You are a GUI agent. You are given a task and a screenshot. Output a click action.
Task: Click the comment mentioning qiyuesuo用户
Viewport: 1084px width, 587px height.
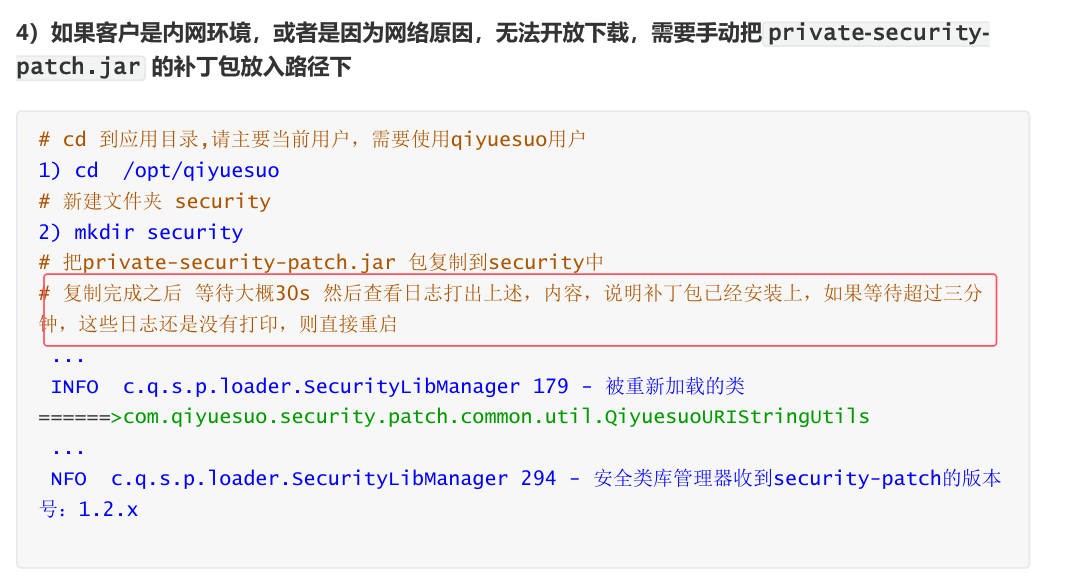312,139
